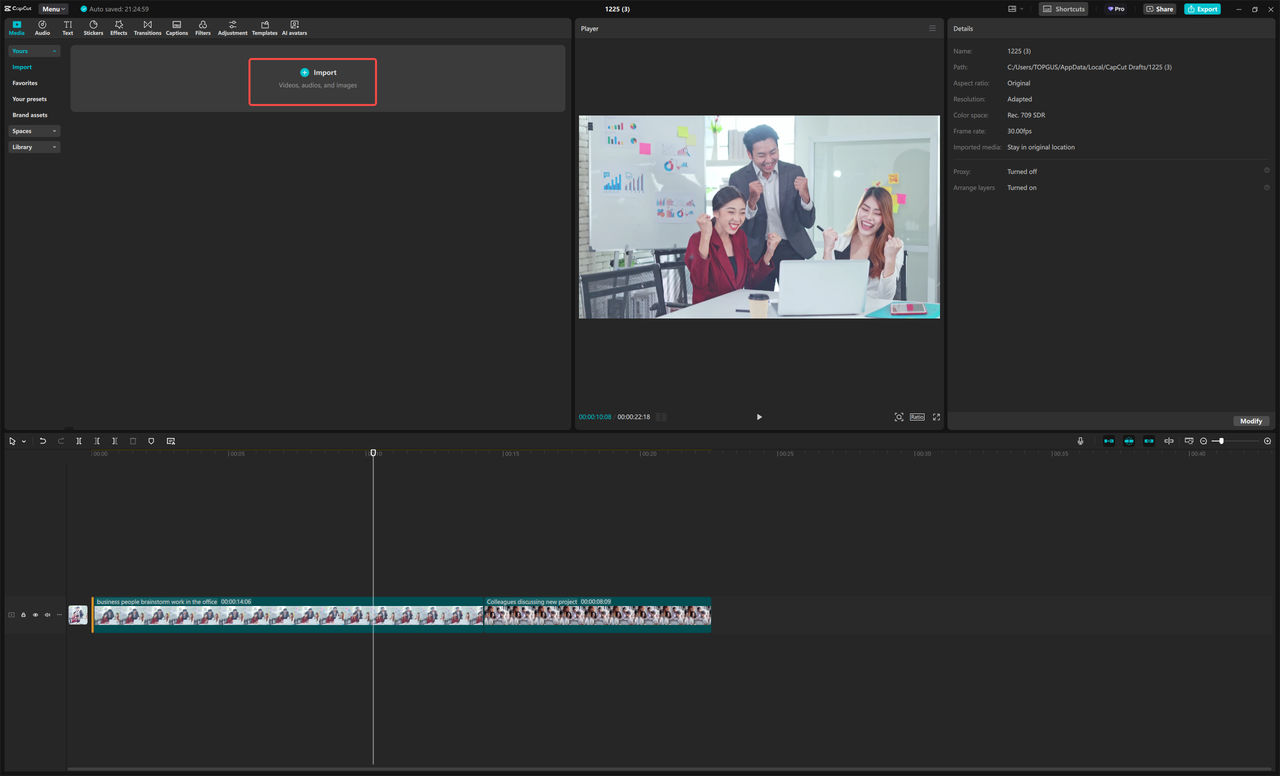1280x776 pixels.
Task: Select Favorites in the media sidebar
Action: (25, 83)
